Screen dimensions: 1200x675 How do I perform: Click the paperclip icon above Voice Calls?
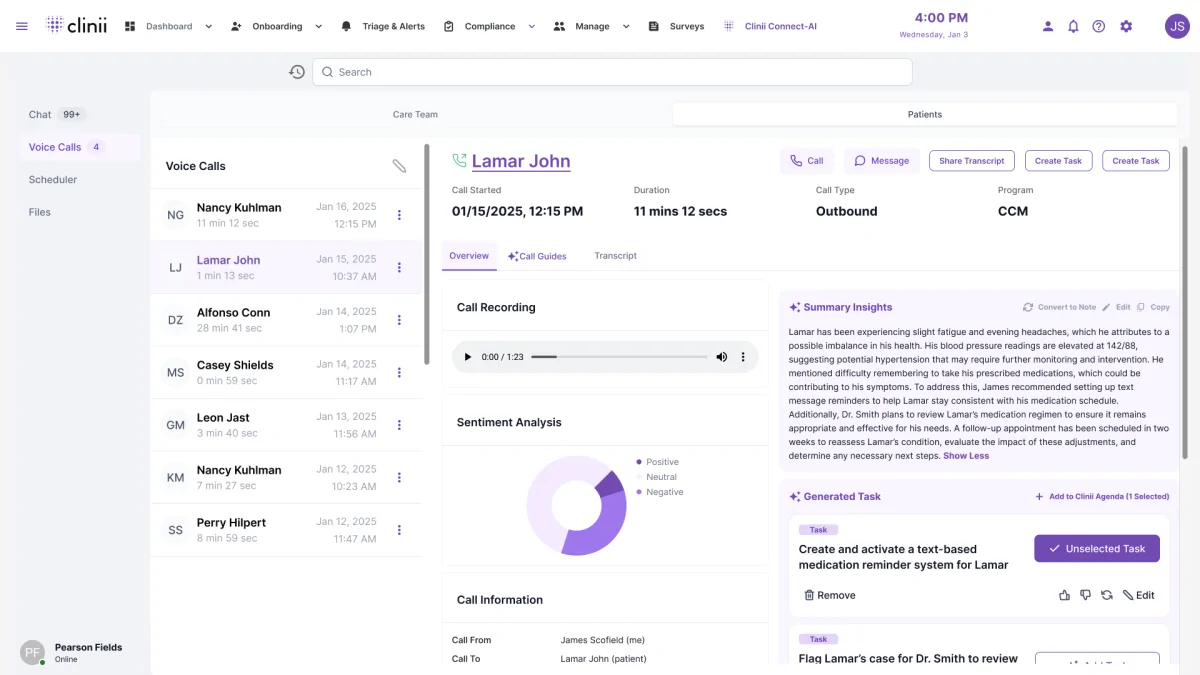(400, 166)
